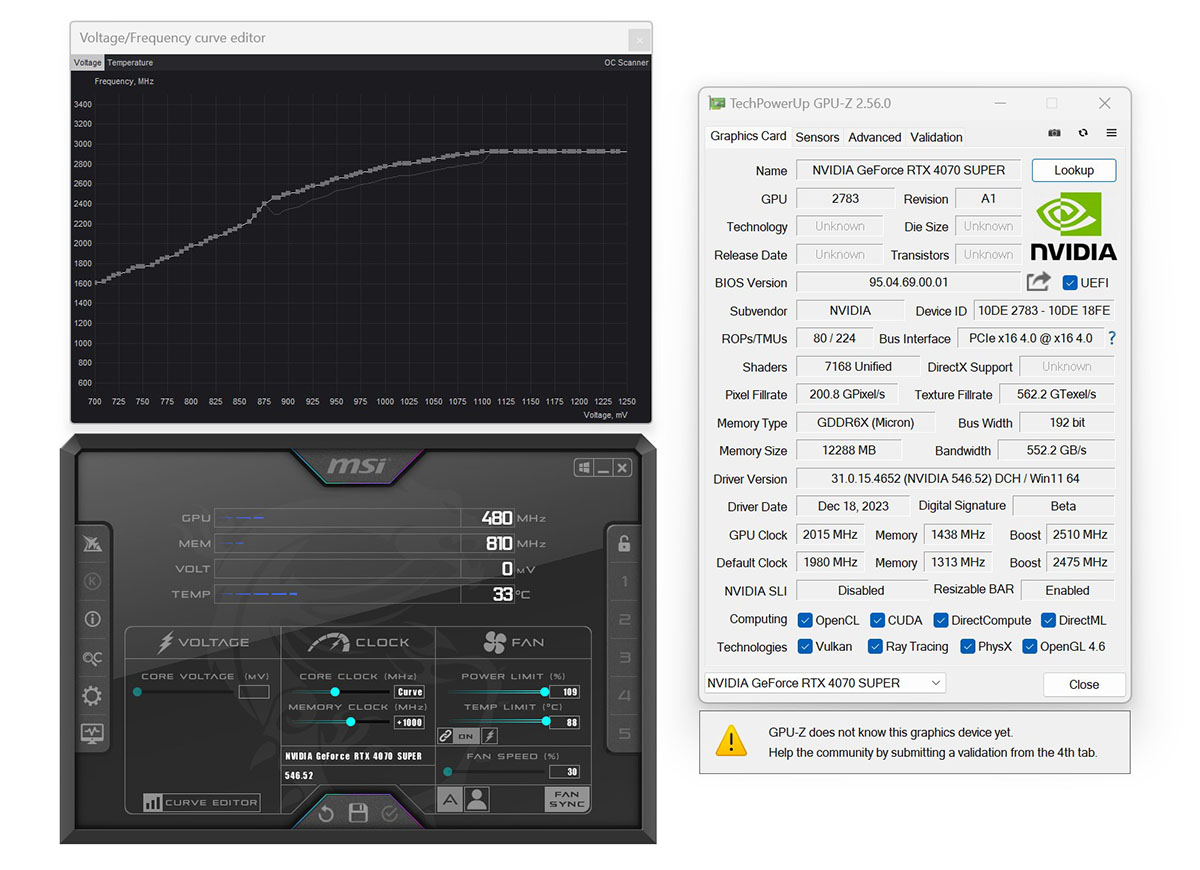Click the GPU-Z Close button
Image resolution: width=1200 pixels, height=870 pixels.
(1084, 684)
